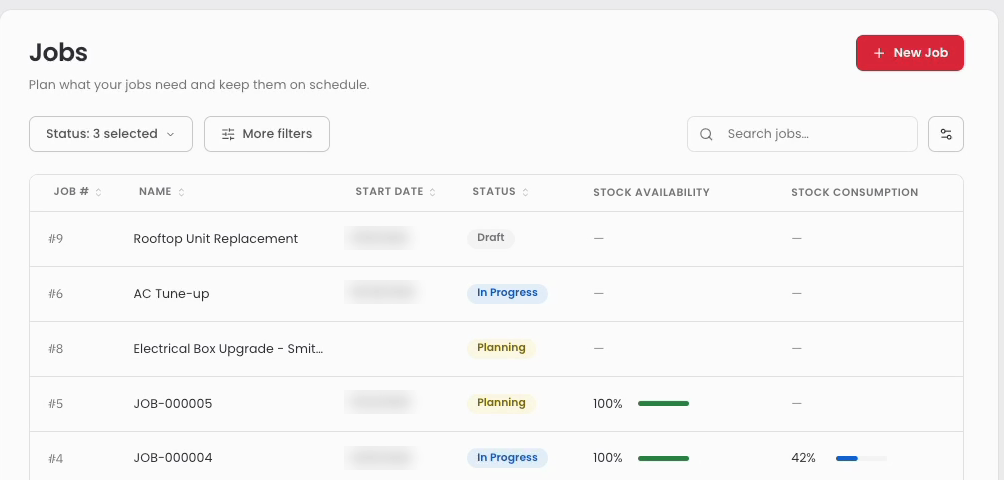Open the column settings icon button
The image size is (1005, 480).
[x=945, y=134]
